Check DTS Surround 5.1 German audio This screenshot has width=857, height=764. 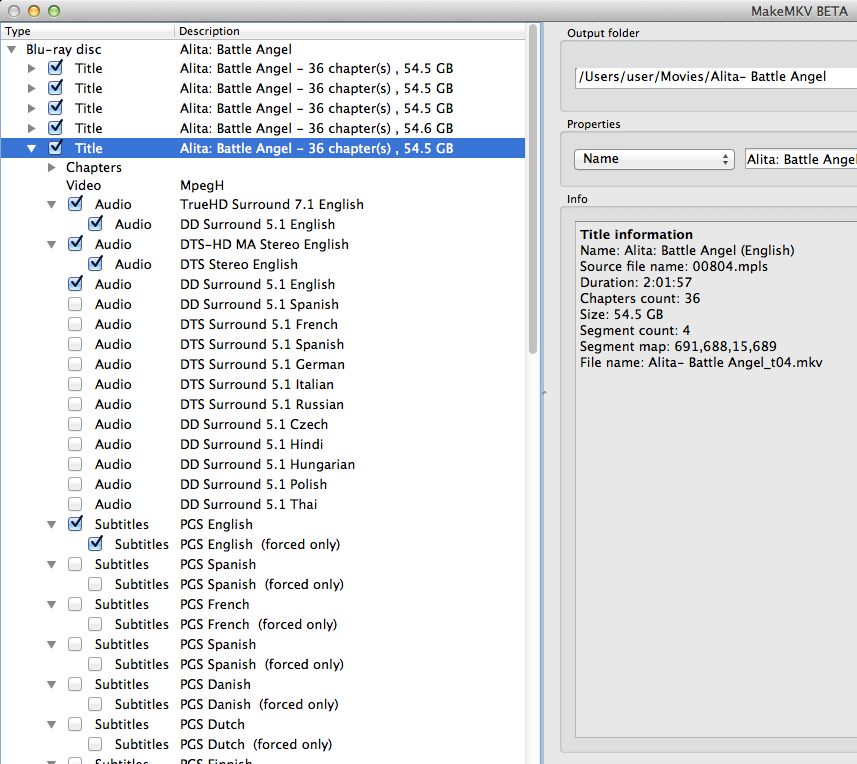coord(75,364)
